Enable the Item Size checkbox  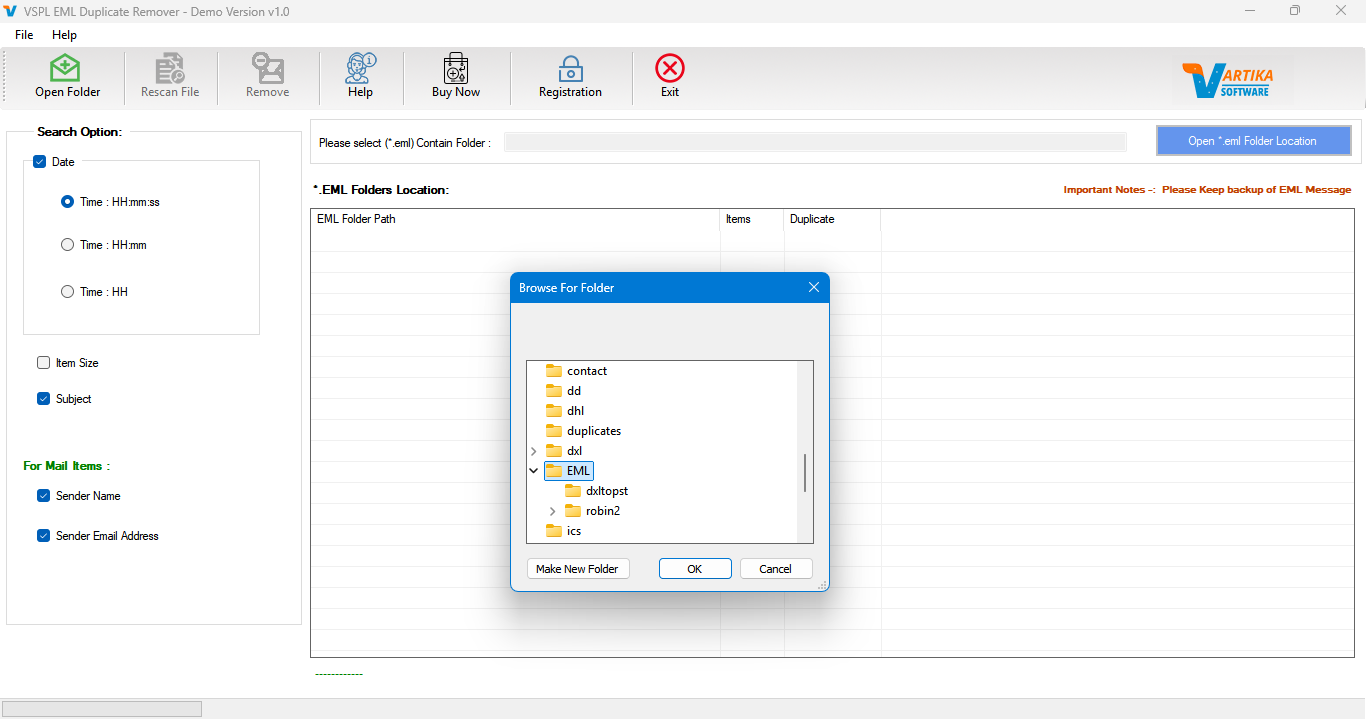click(x=43, y=363)
